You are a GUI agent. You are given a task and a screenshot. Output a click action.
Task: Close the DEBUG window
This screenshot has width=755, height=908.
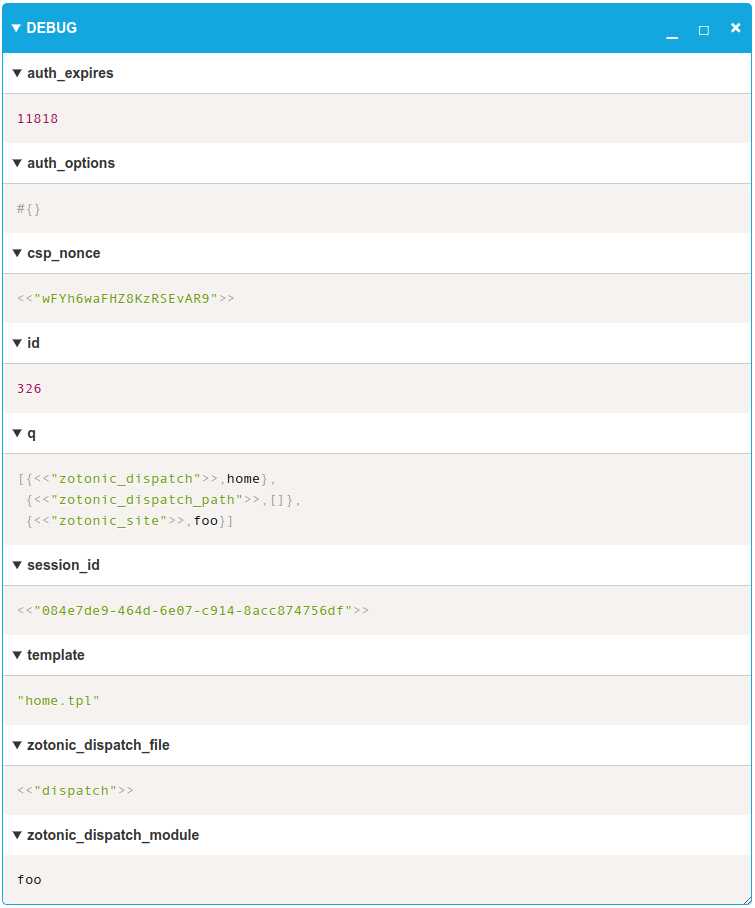click(735, 28)
